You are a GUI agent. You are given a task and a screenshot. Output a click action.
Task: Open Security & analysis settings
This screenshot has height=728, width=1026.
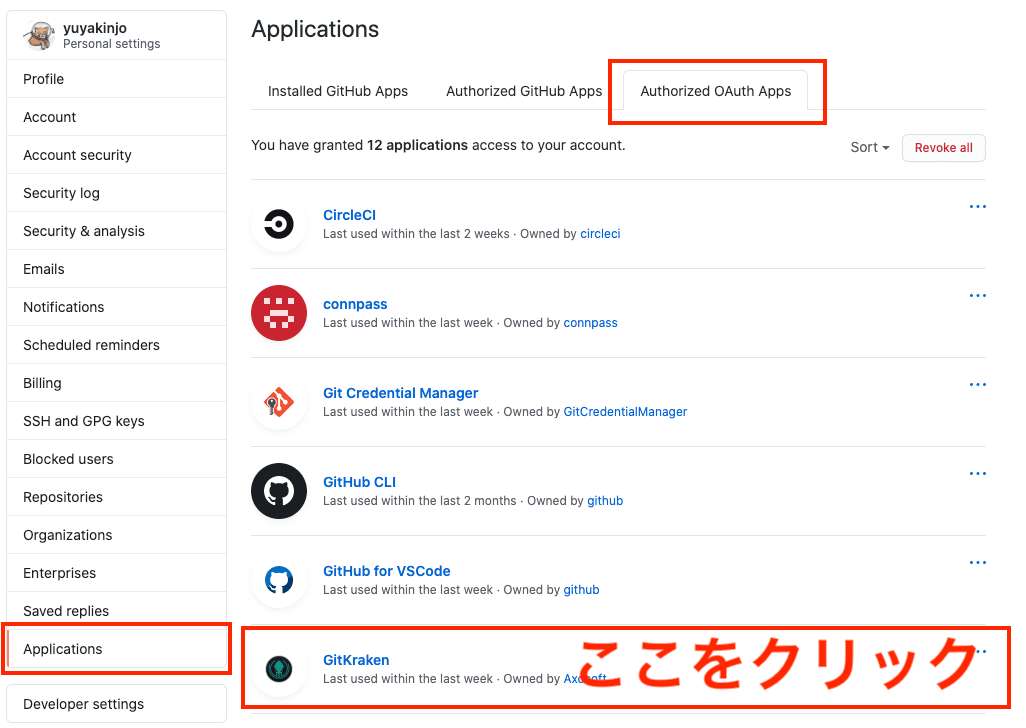(116, 231)
